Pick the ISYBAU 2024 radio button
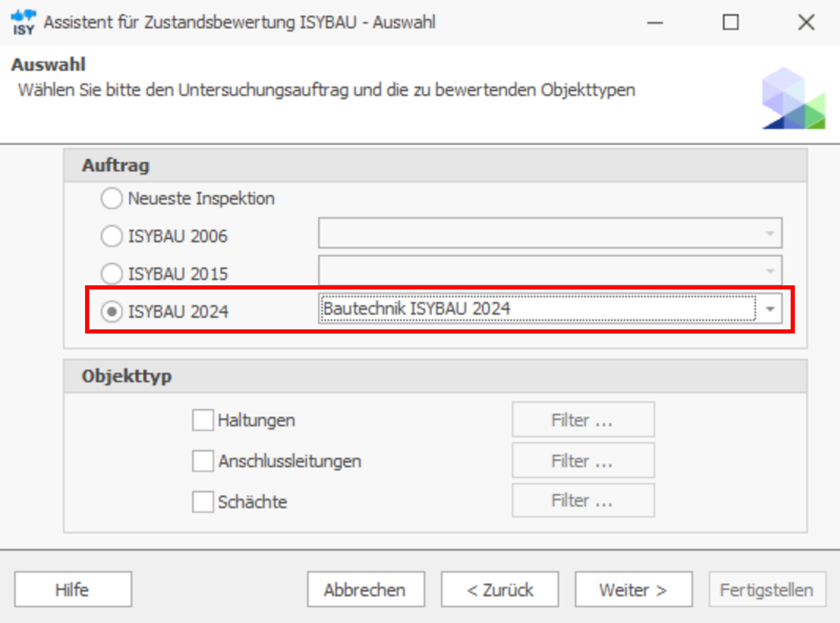This screenshot has height=623, width=840. pos(112,311)
